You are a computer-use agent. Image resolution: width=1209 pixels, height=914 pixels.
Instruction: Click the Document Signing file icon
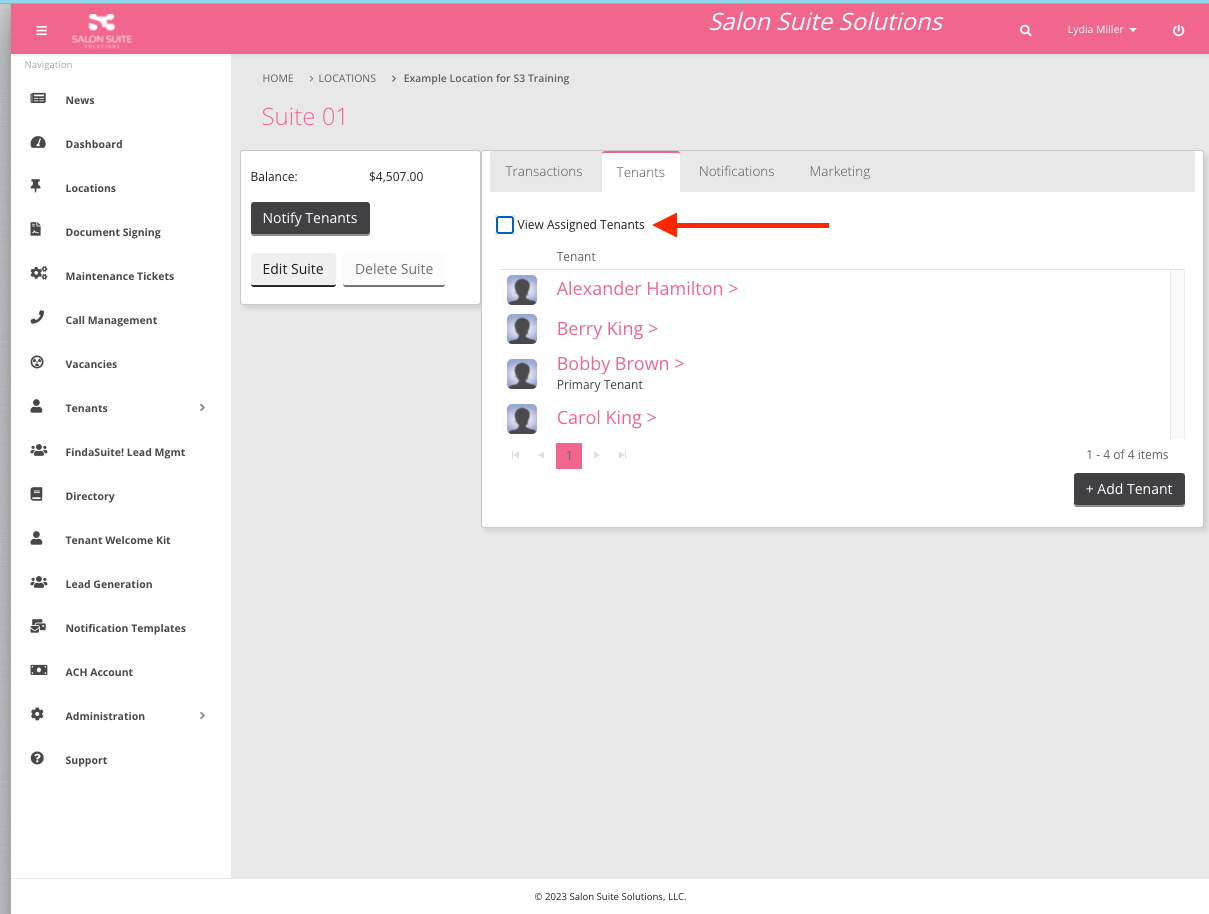[36, 231]
